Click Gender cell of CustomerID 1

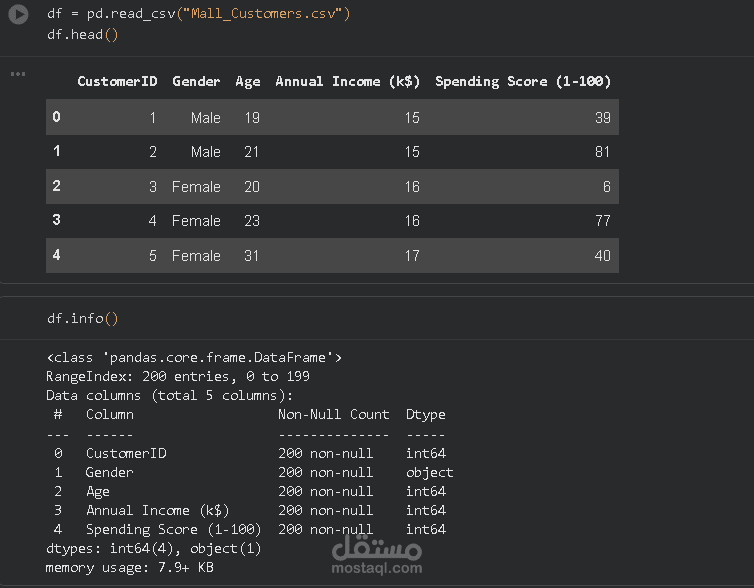(206, 118)
